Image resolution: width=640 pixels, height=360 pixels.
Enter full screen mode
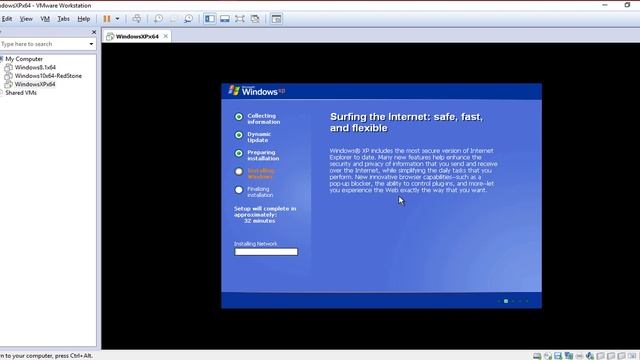pos(240,19)
